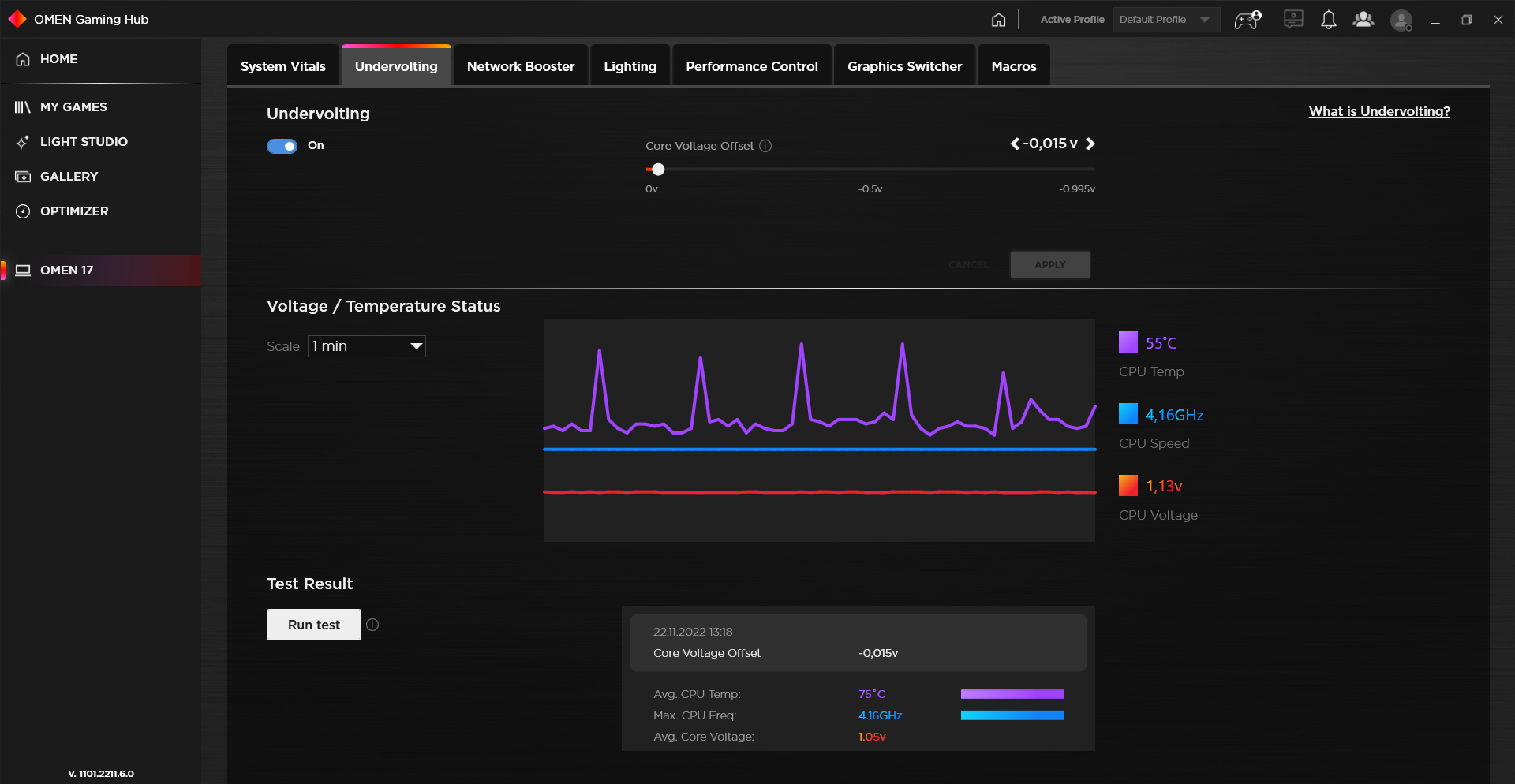Image resolution: width=1515 pixels, height=784 pixels.
Task: Click the info icon beside Run test
Action: (372, 625)
